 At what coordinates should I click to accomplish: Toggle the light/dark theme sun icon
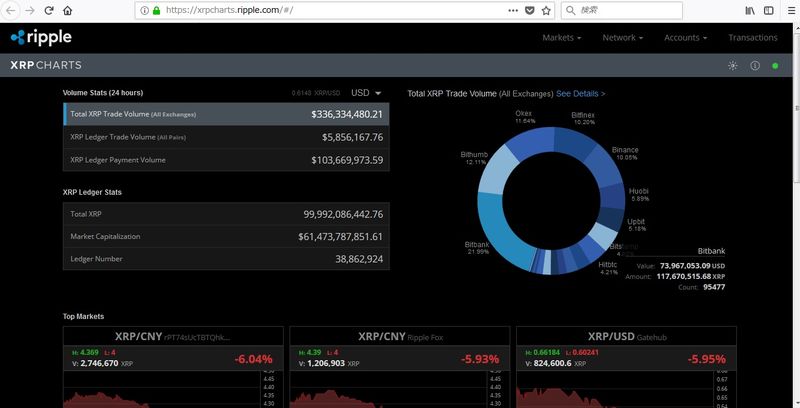click(732, 66)
